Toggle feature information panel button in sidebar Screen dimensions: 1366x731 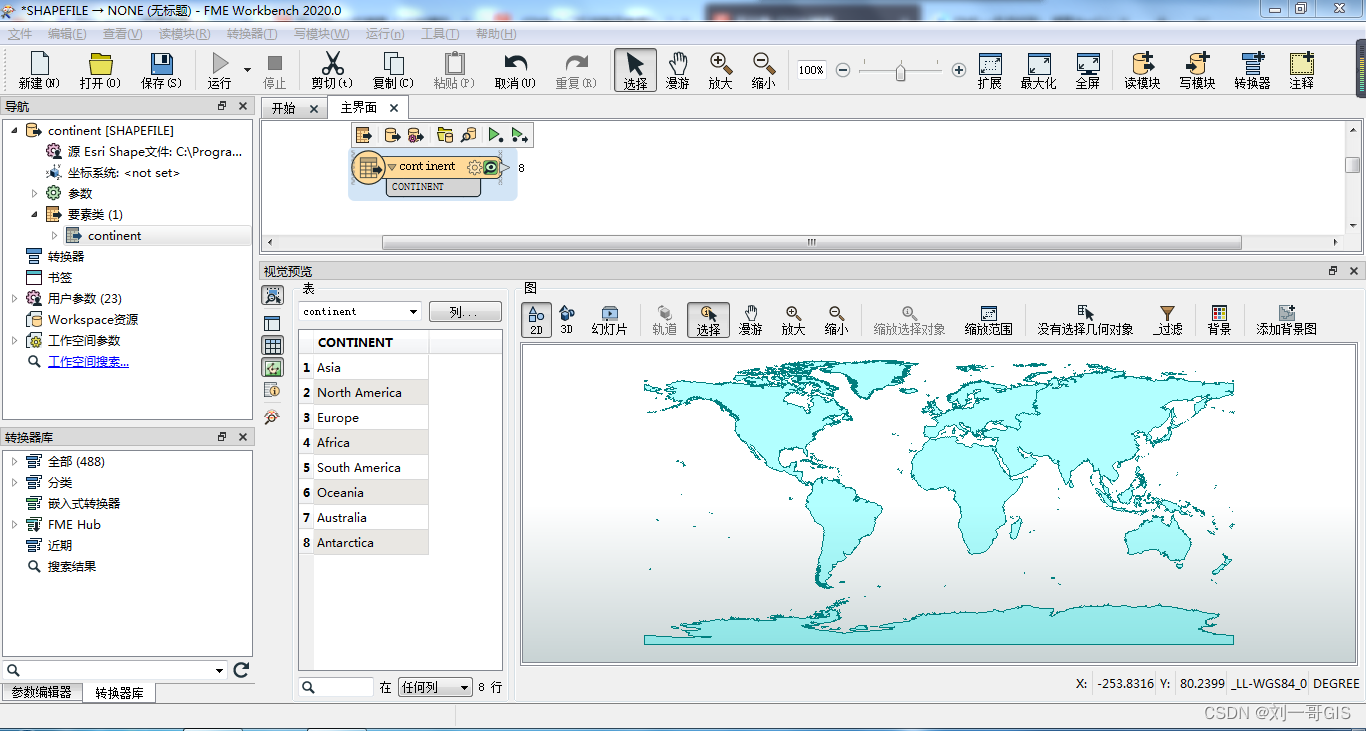[x=272, y=391]
